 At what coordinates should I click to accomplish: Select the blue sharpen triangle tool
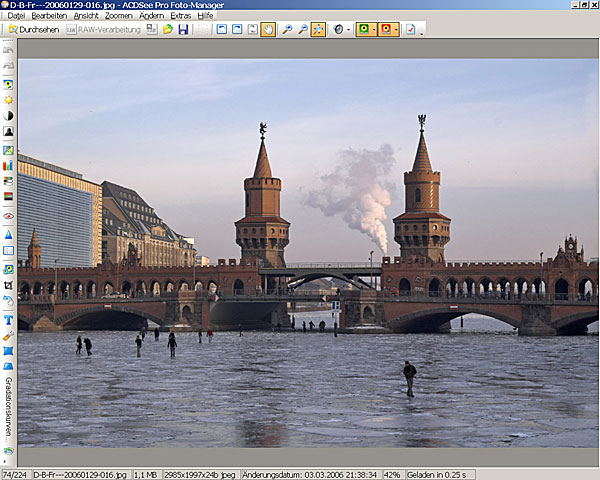pos(8,234)
